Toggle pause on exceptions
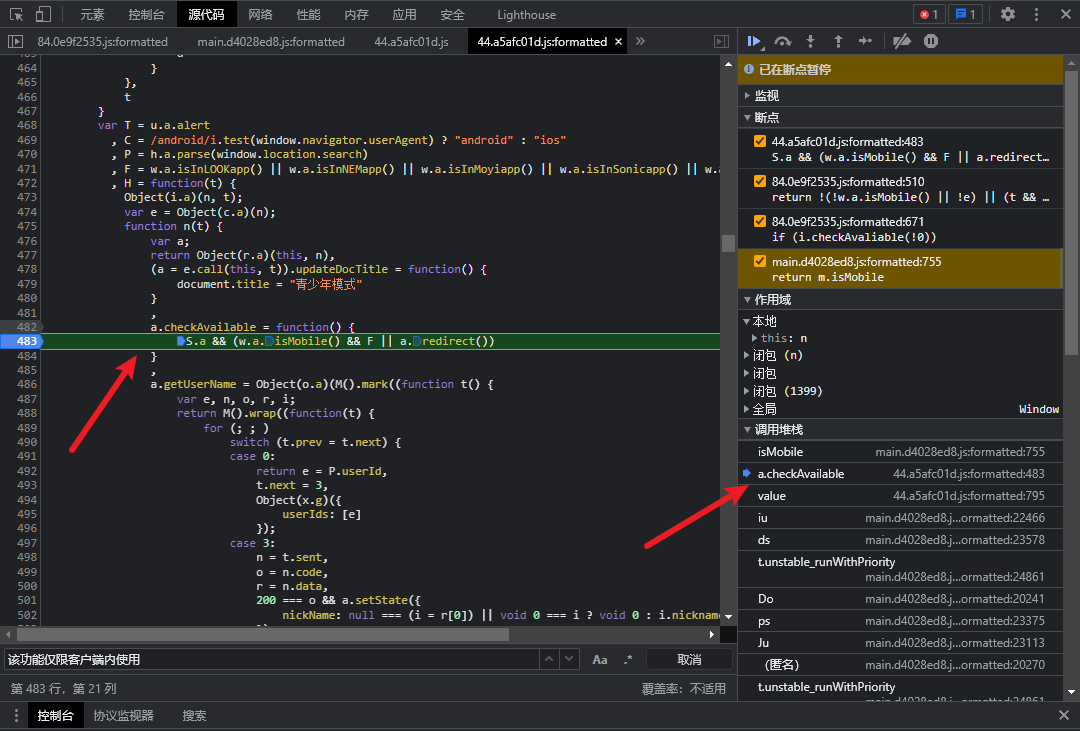Image resolution: width=1080 pixels, height=731 pixels. pyautogui.click(x=931, y=42)
